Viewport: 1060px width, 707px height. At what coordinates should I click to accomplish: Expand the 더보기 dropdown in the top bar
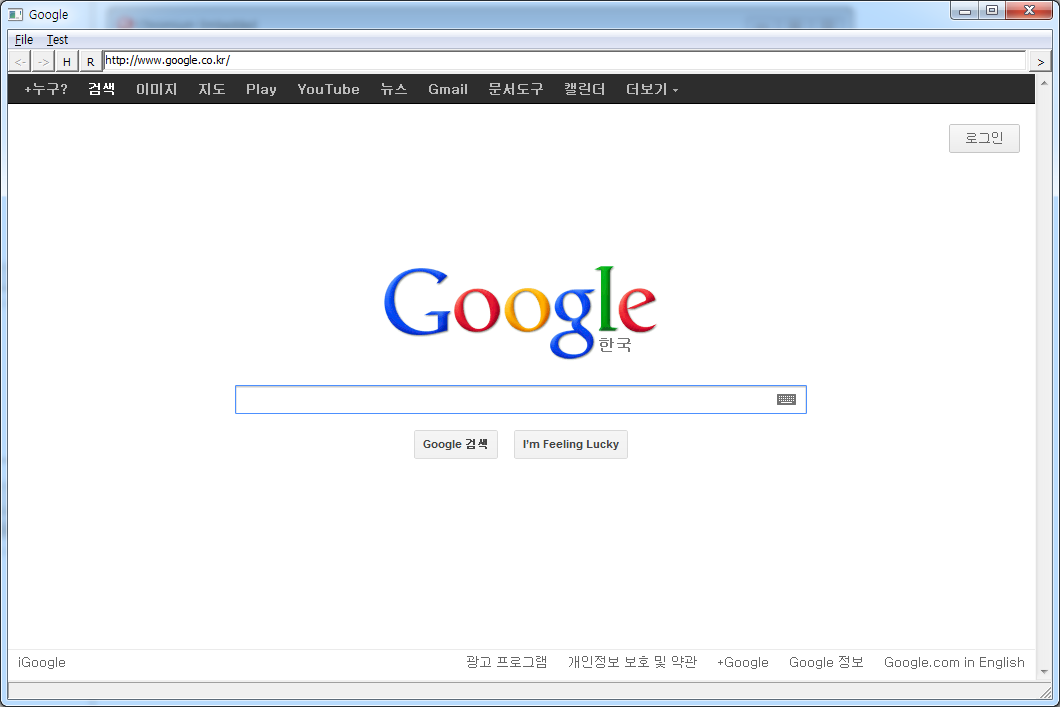pyautogui.click(x=652, y=89)
